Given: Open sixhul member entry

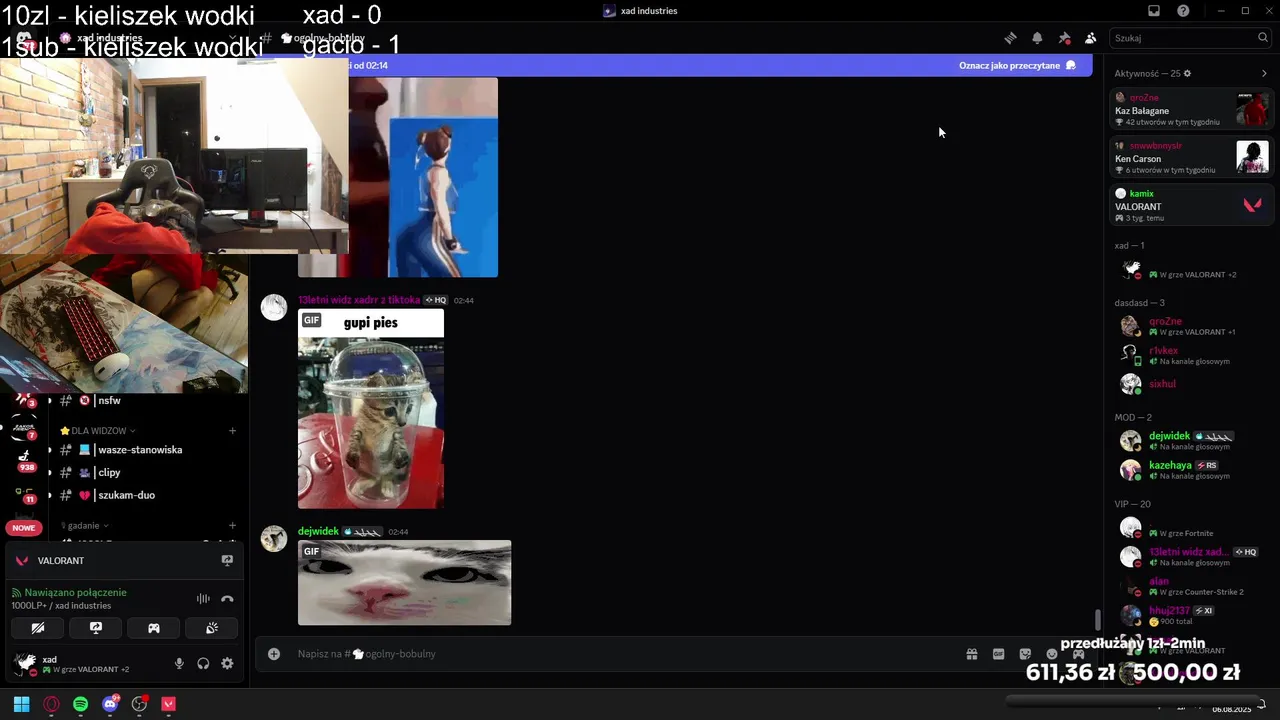Looking at the screenshot, I should (1192, 384).
